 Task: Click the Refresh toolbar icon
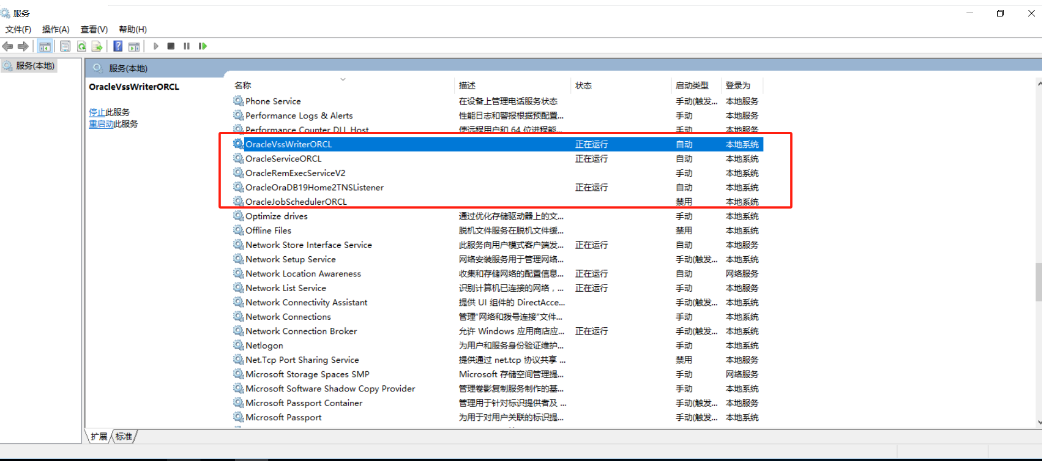(81, 46)
